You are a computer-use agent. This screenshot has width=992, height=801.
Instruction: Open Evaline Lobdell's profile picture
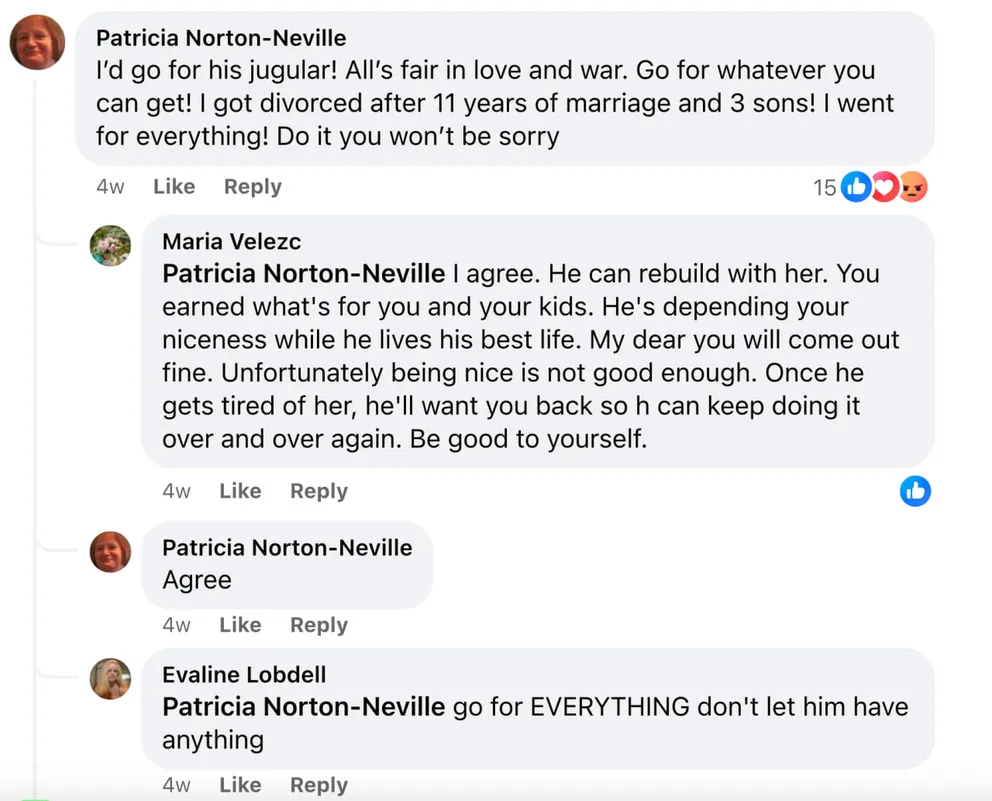click(x=110, y=679)
